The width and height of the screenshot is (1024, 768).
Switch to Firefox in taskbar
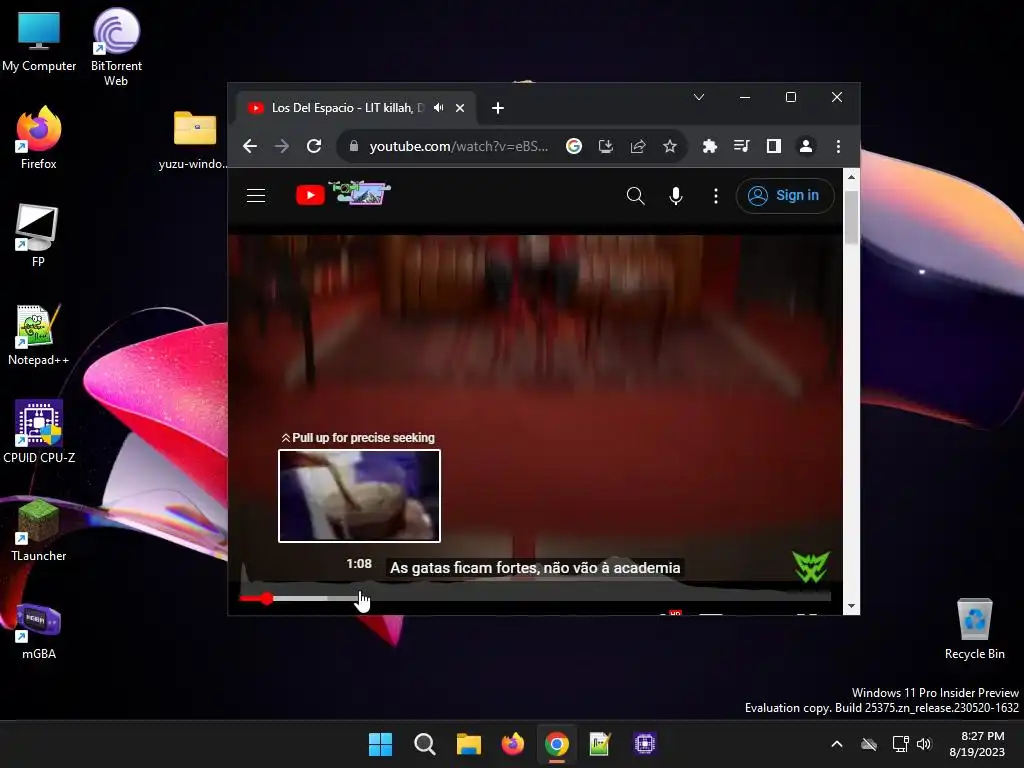click(x=513, y=744)
